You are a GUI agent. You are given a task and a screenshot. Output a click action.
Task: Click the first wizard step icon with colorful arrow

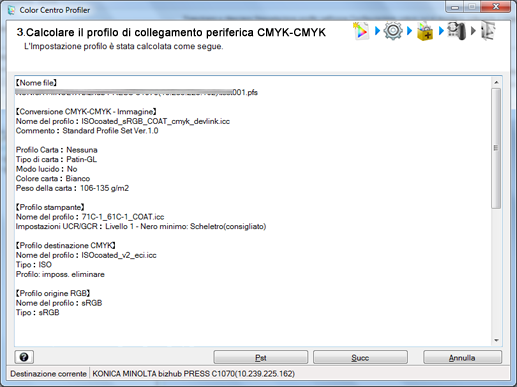[x=361, y=31]
